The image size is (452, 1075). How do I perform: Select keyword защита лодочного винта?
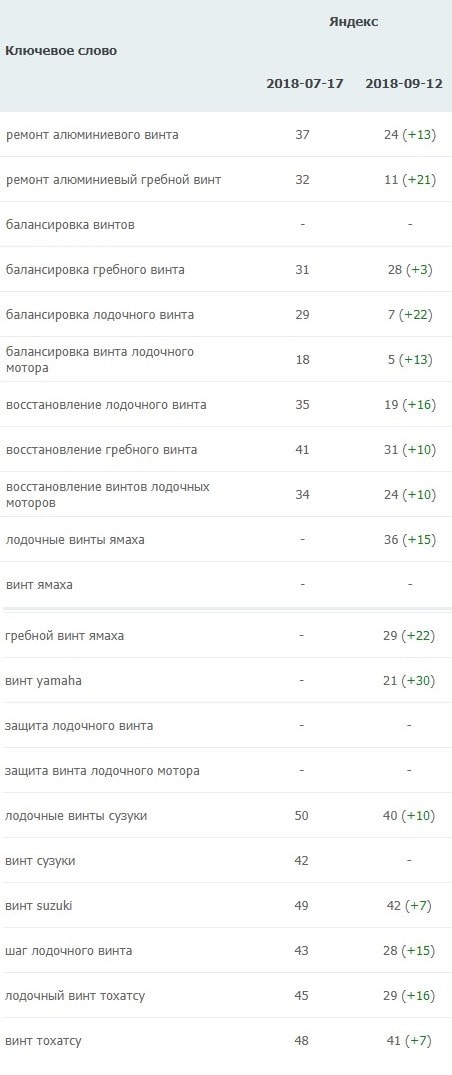click(x=79, y=725)
